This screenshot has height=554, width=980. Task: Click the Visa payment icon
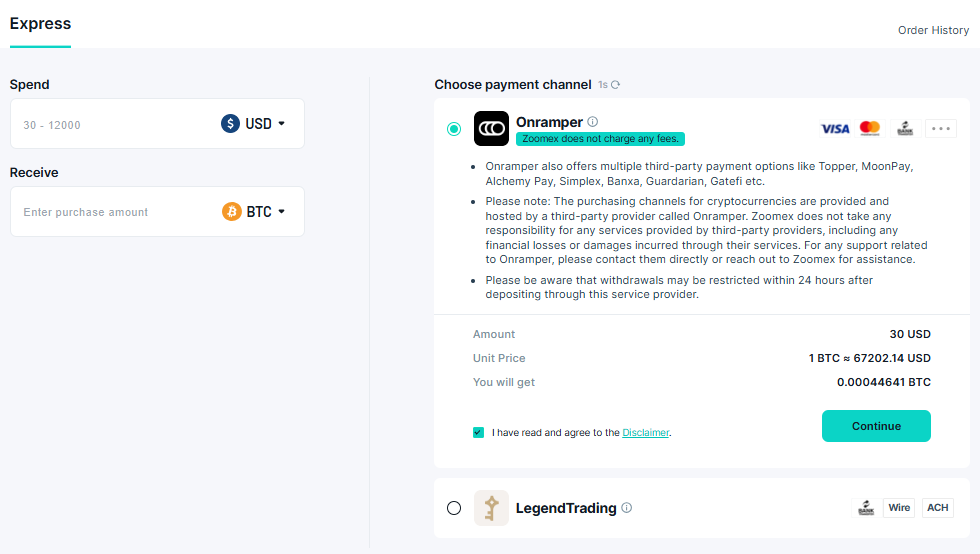[x=835, y=129]
